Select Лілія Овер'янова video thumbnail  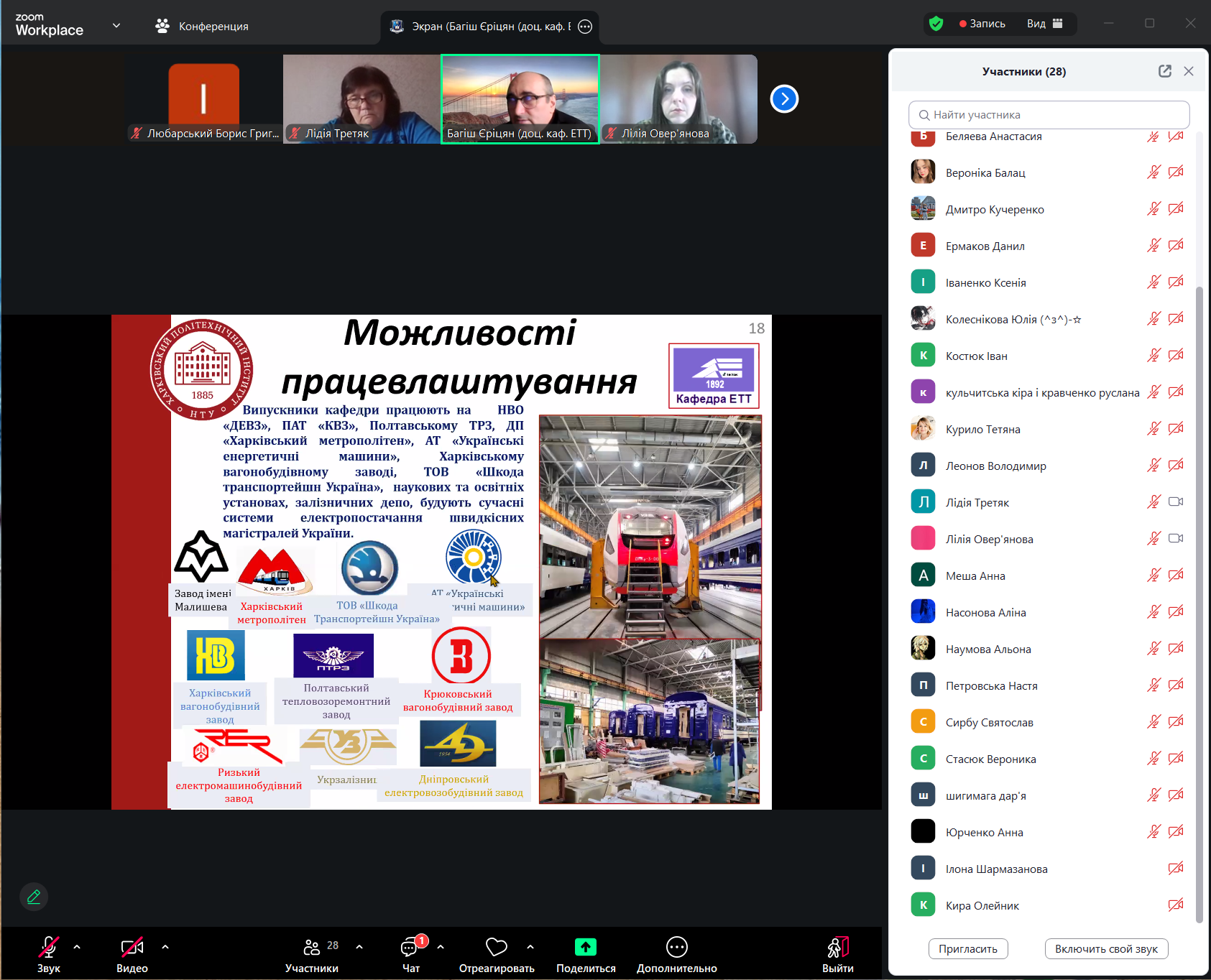678,99
